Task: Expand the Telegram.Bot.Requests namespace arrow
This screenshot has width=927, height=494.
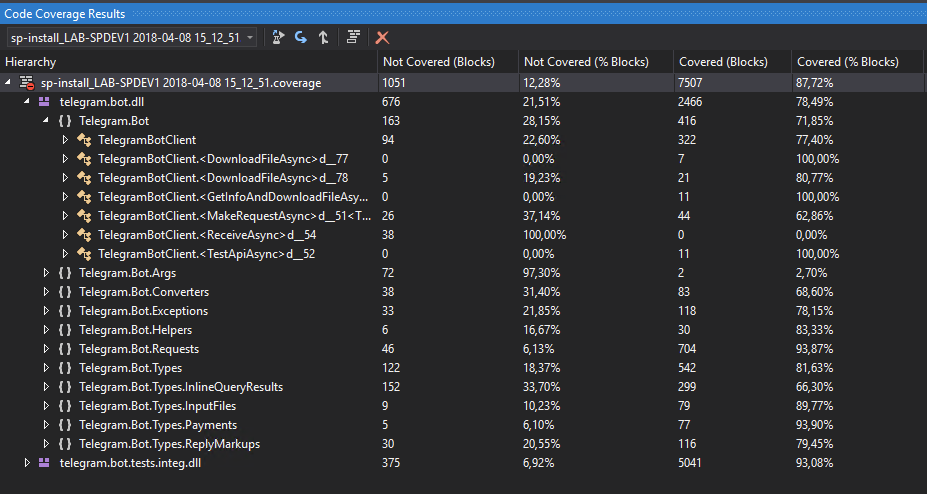Action: (46, 349)
